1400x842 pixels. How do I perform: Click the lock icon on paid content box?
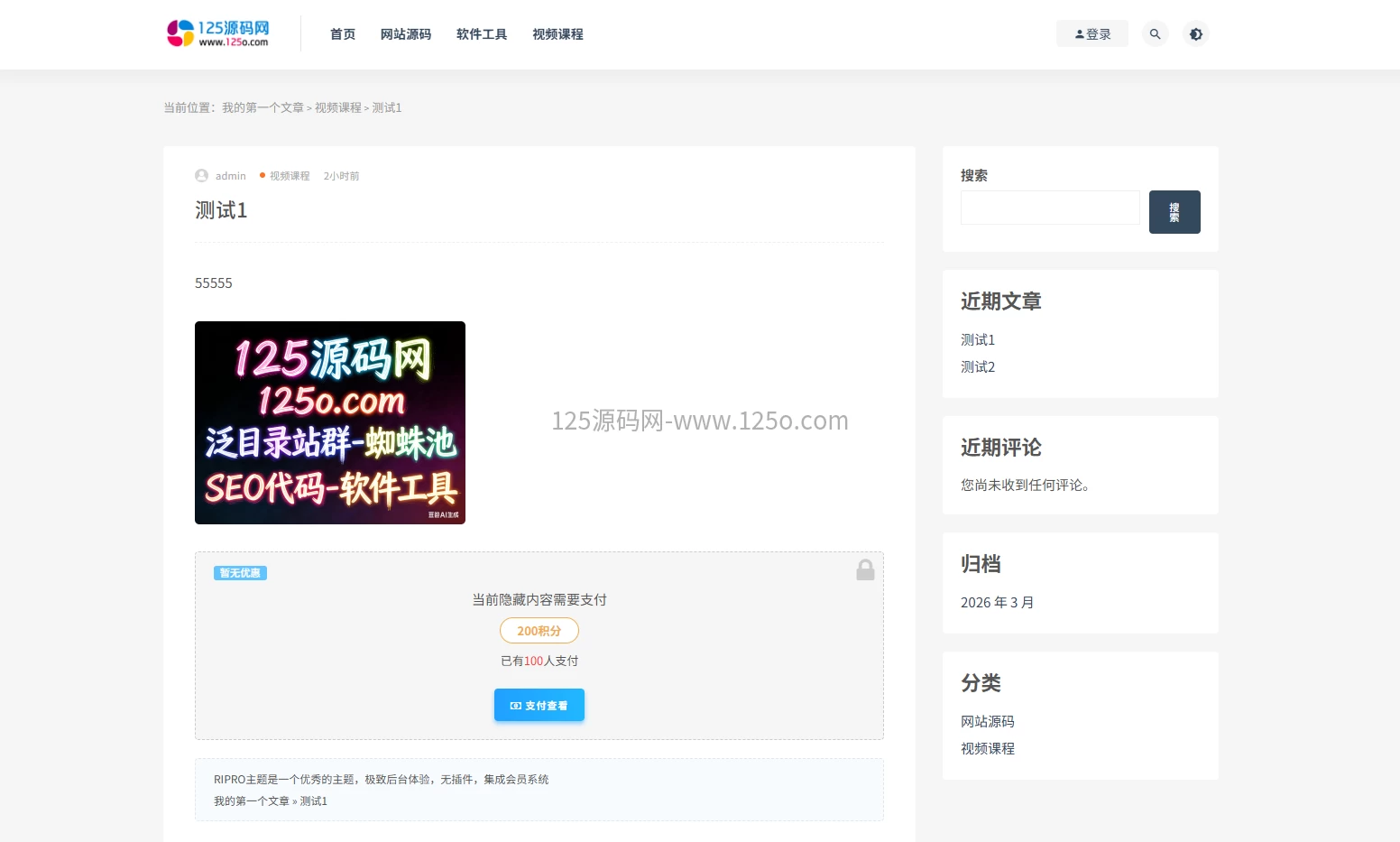click(x=865, y=569)
